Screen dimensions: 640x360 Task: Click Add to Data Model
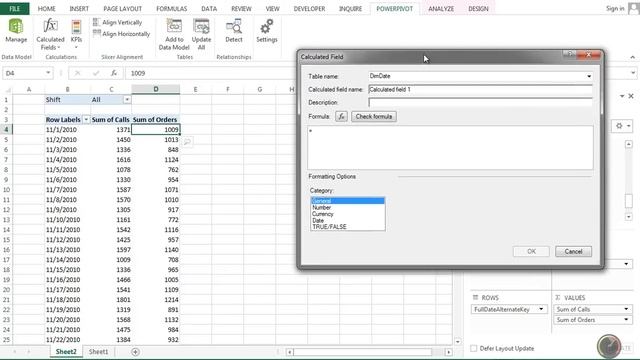pyautogui.click(x=174, y=34)
